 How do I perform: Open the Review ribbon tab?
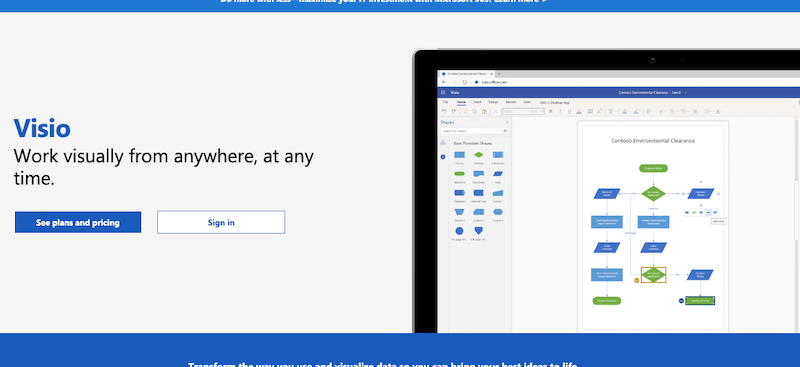pyautogui.click(x=511, y=102)
